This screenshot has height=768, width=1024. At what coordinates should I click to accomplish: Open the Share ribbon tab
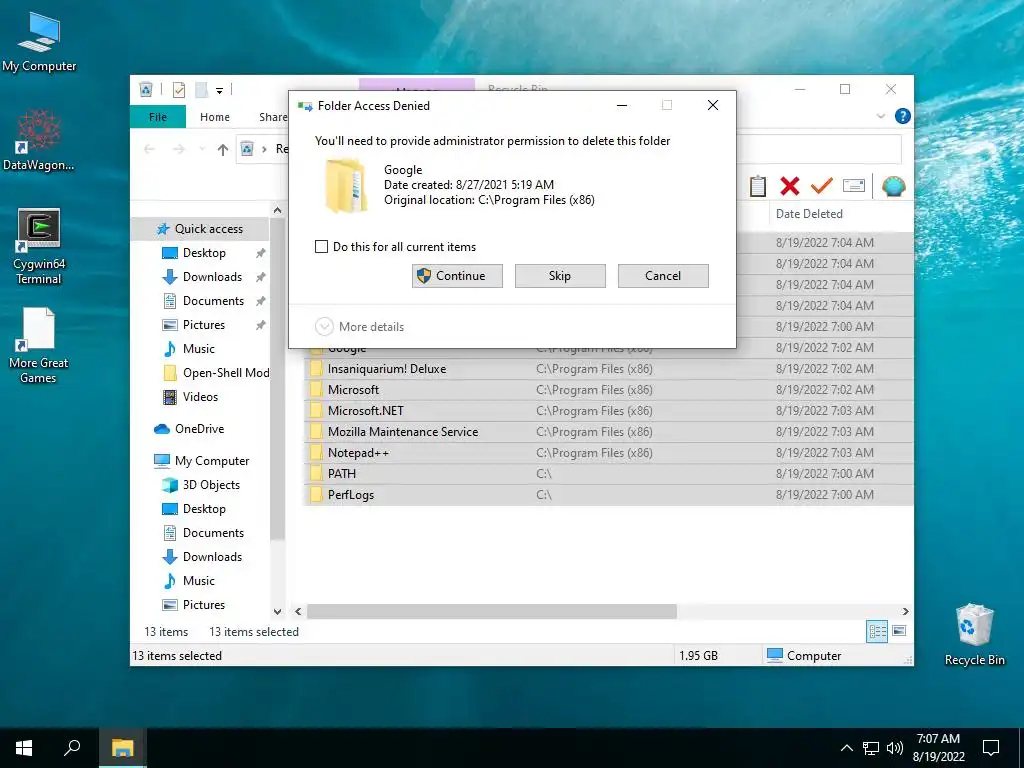(x=273, y=117)
